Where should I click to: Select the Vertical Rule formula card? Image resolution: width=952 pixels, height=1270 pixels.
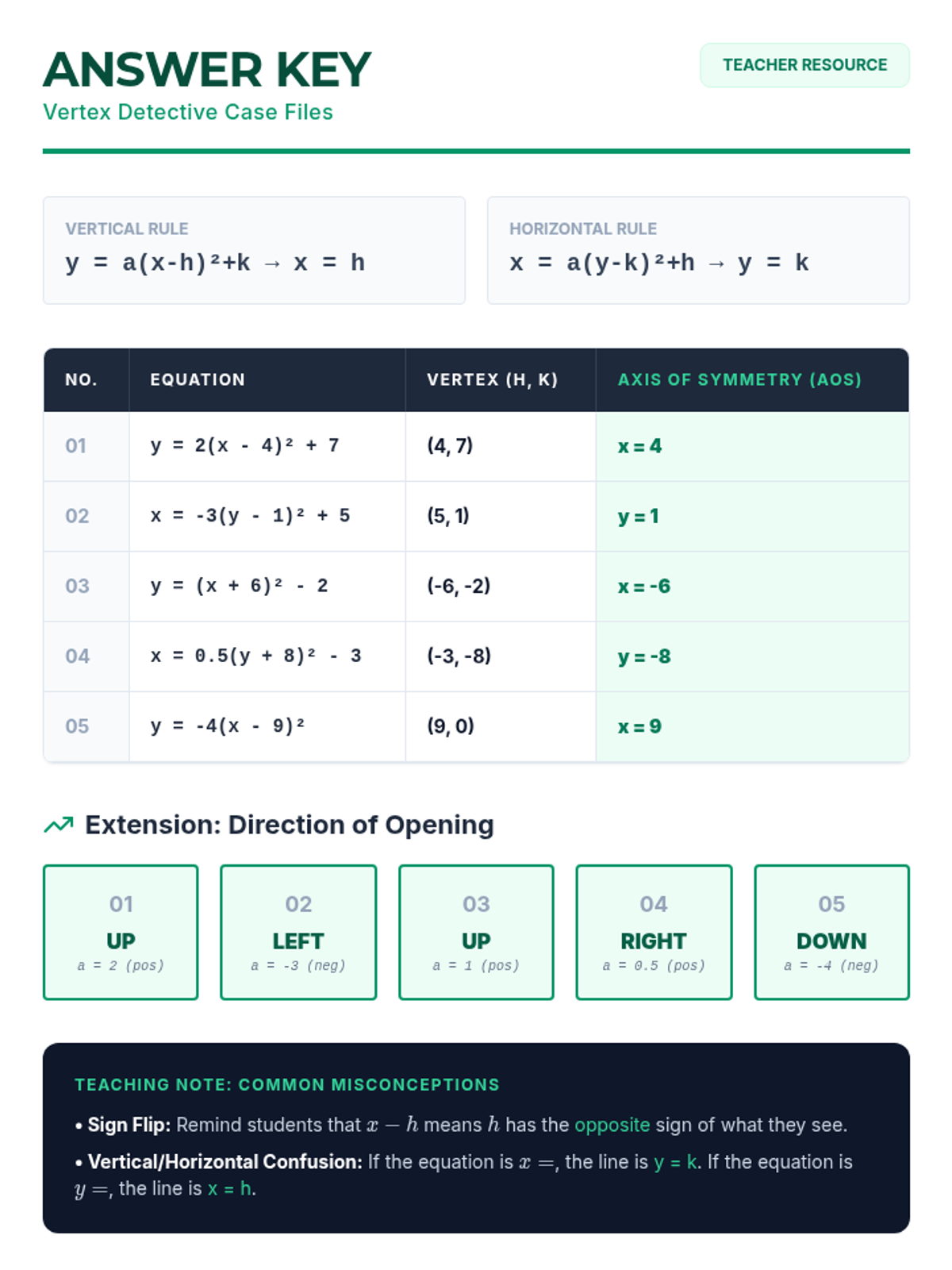(x=254, y=250)
